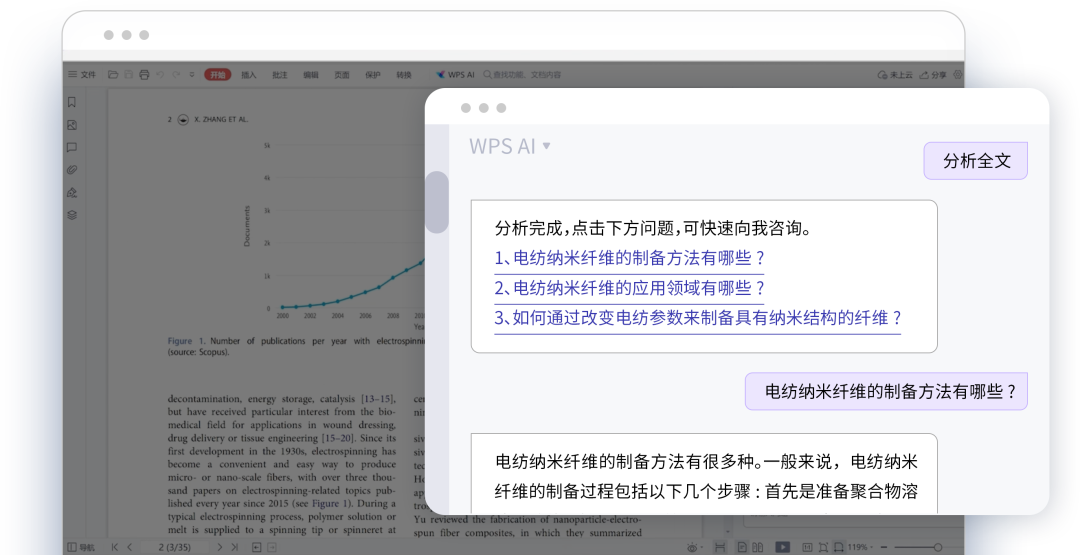Image resolution: width=1080 pixels, height=555 pixels.
Task: Switch to the 保护 tab
Action: [x=373, y=74]
